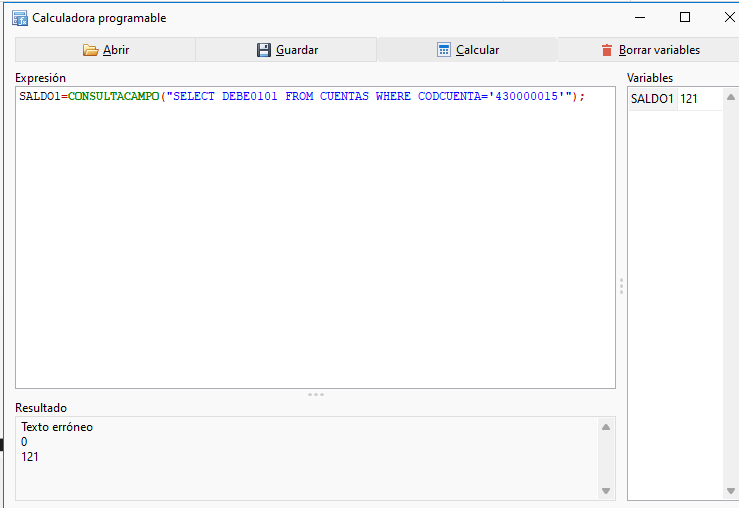Click inside the Expresión code editor

click(x=315, y=240)
